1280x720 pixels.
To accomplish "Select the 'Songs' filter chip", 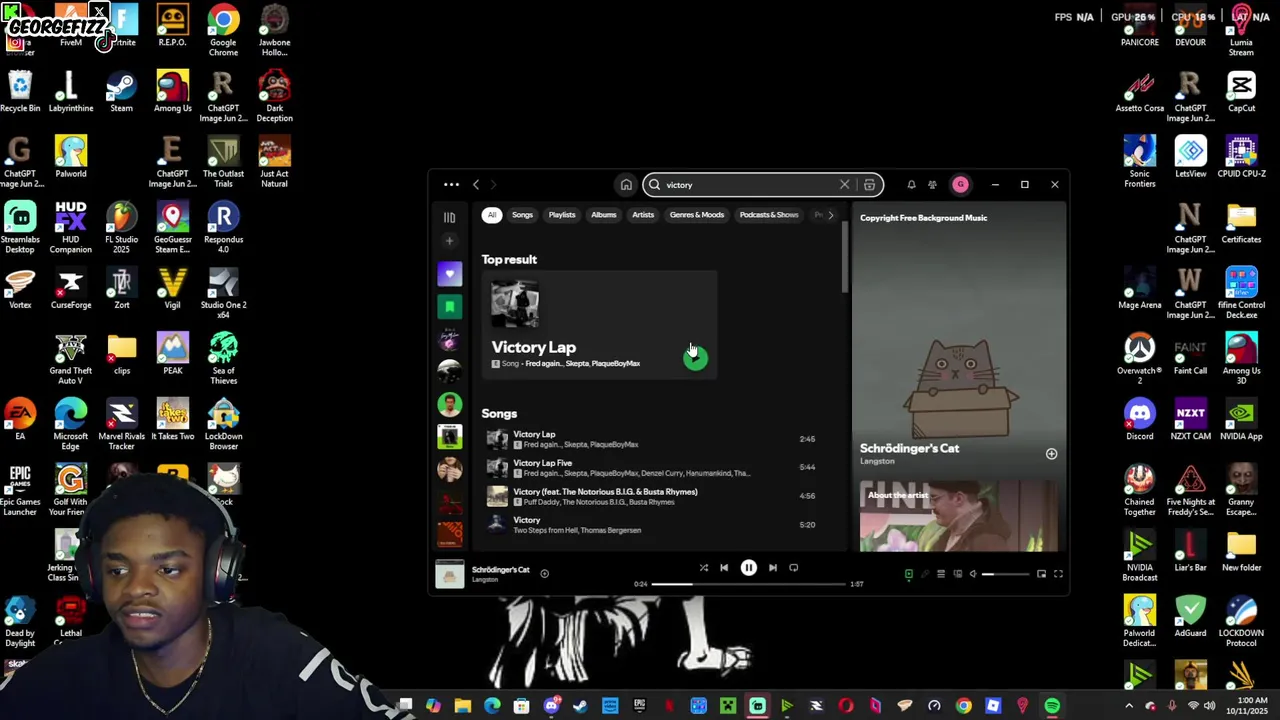I will [522, 215].
